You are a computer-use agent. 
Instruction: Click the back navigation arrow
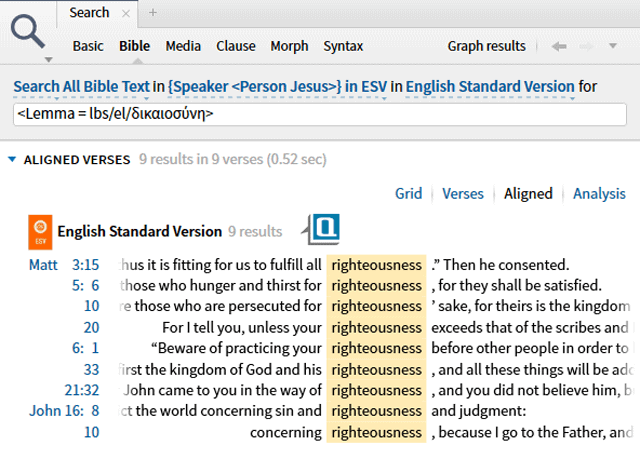[x=560, y=46]
